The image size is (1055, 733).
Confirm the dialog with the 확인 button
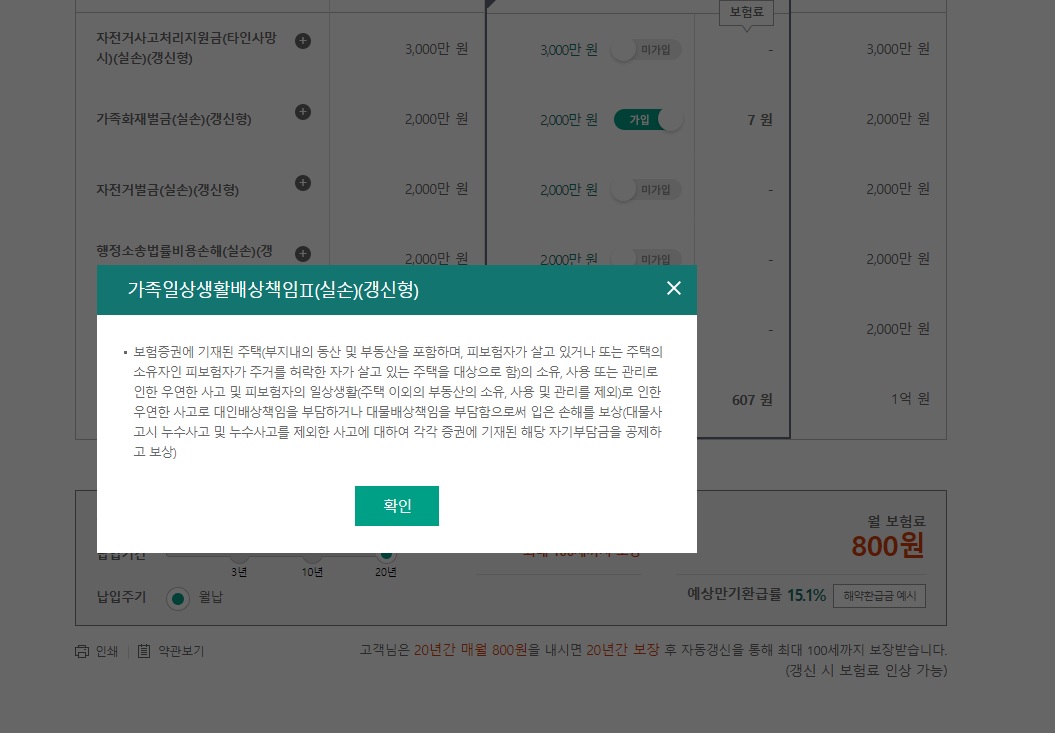397,505
